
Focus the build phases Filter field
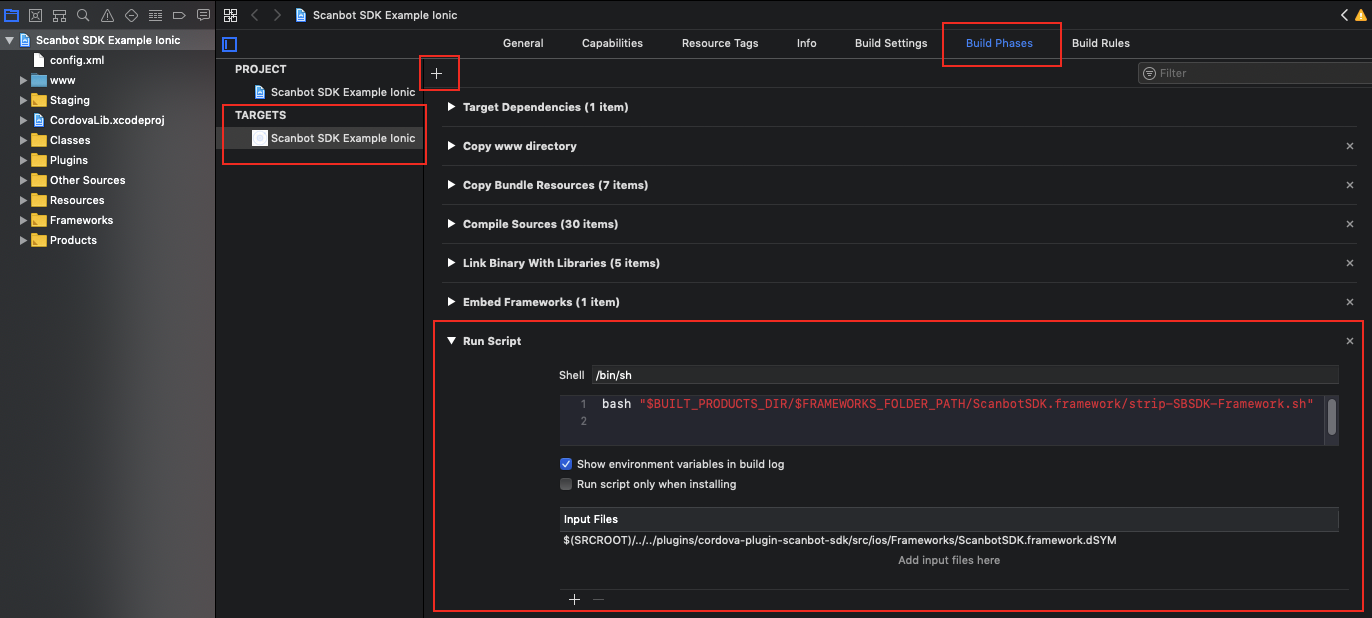point(1254,73)
